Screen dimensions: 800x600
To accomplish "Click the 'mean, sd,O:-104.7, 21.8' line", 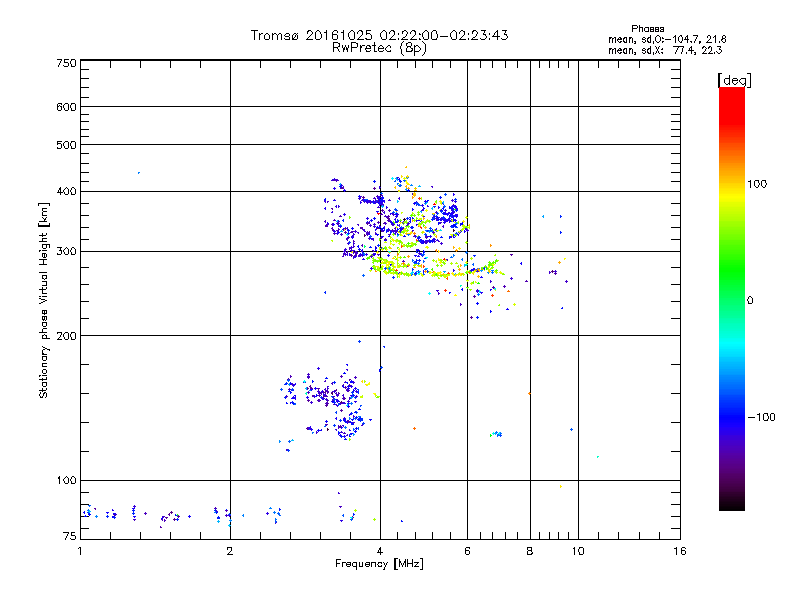I will pos(667,39).
